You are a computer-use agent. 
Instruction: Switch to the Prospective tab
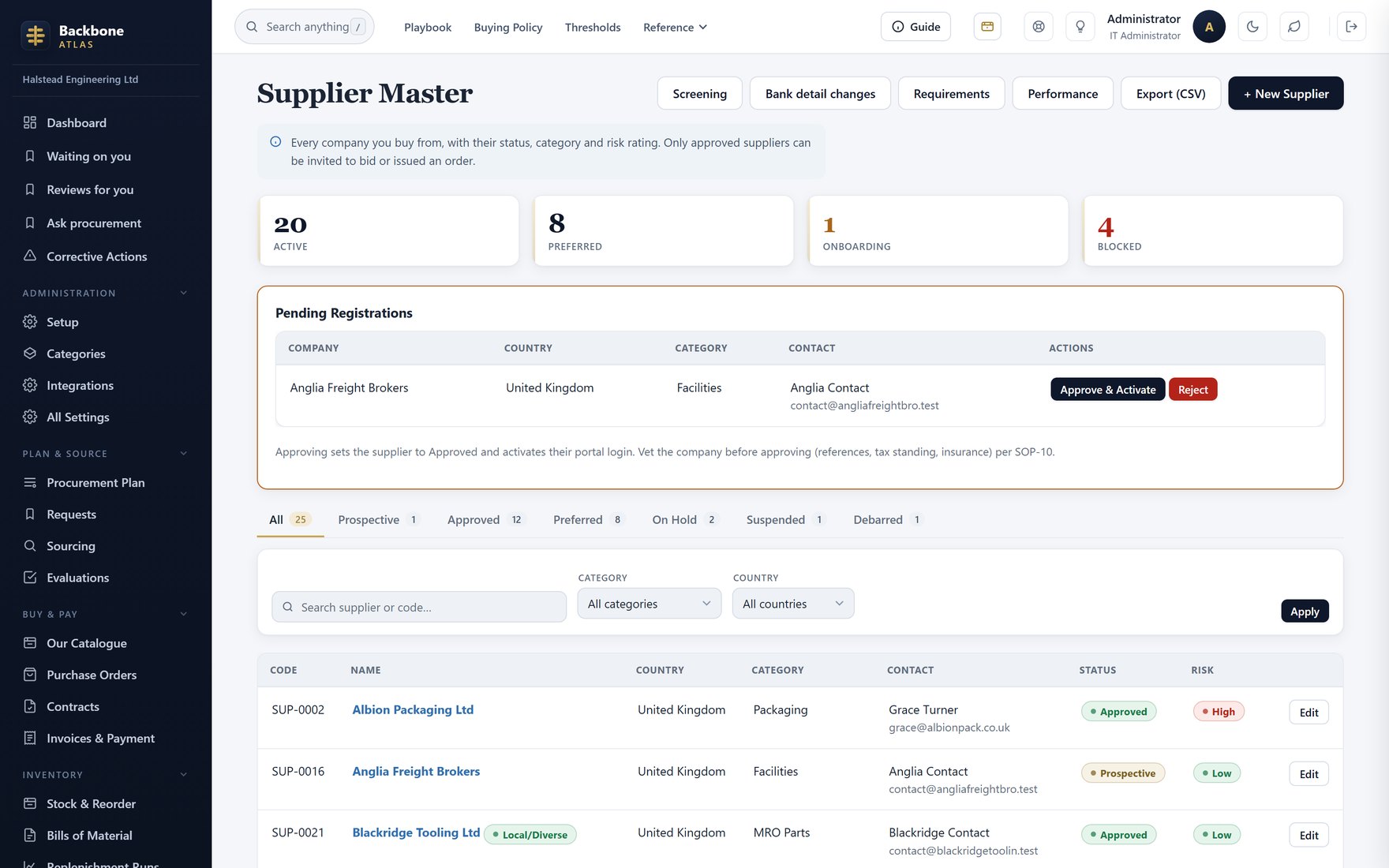[378, 519]
